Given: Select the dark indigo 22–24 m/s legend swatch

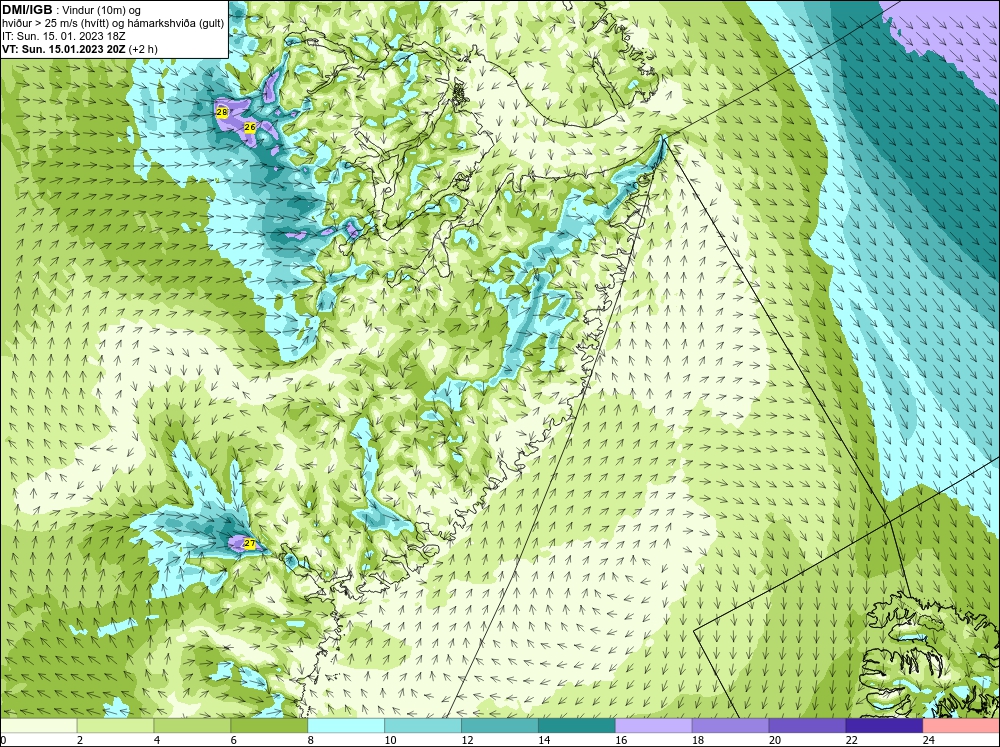Looking at the screenshot, I should pos(884,726).
